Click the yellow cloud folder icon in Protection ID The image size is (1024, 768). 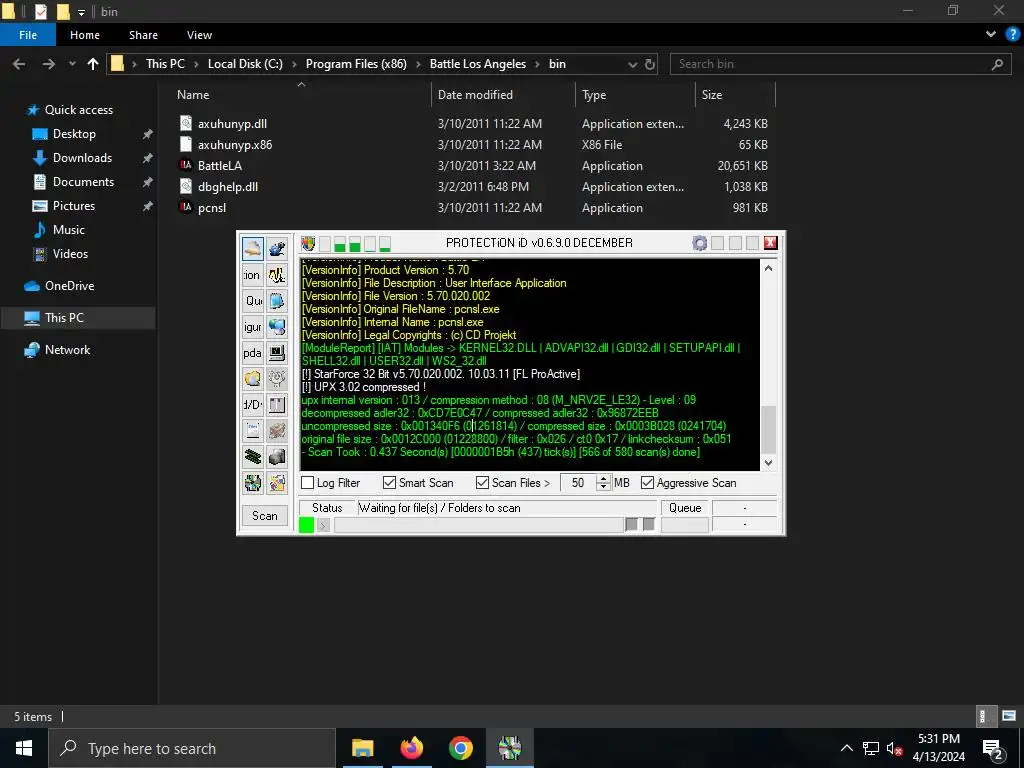click(253, 379)
